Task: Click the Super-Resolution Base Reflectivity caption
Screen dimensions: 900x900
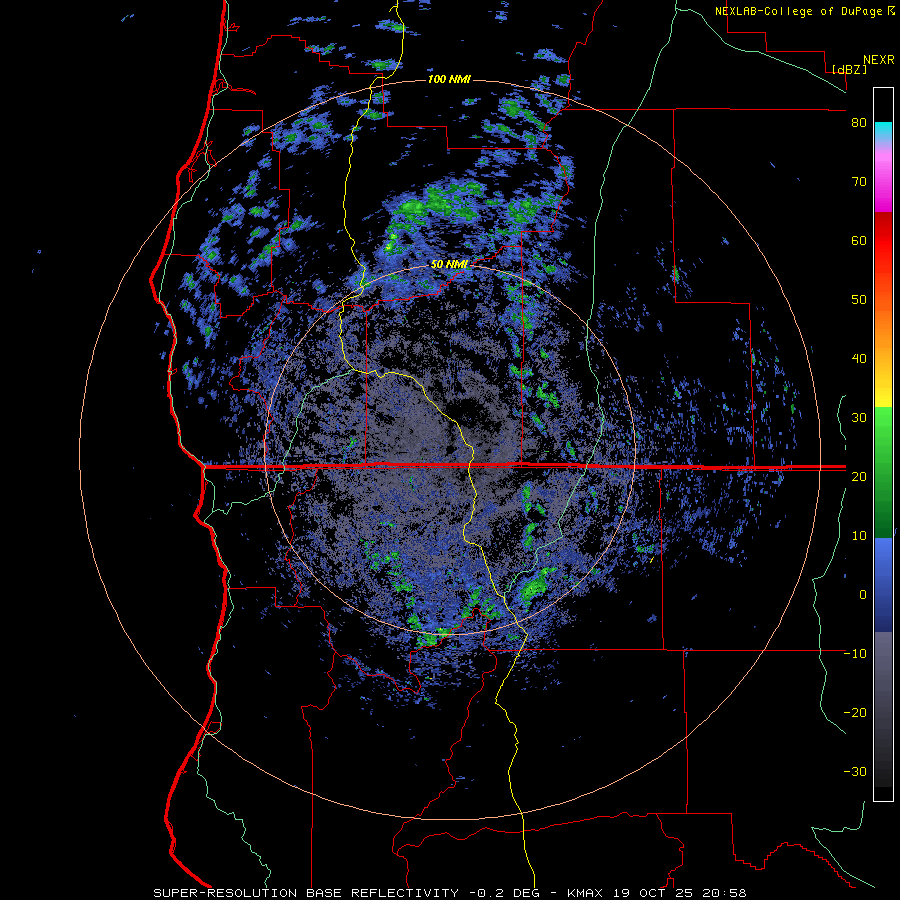Action: coord(449,893)
